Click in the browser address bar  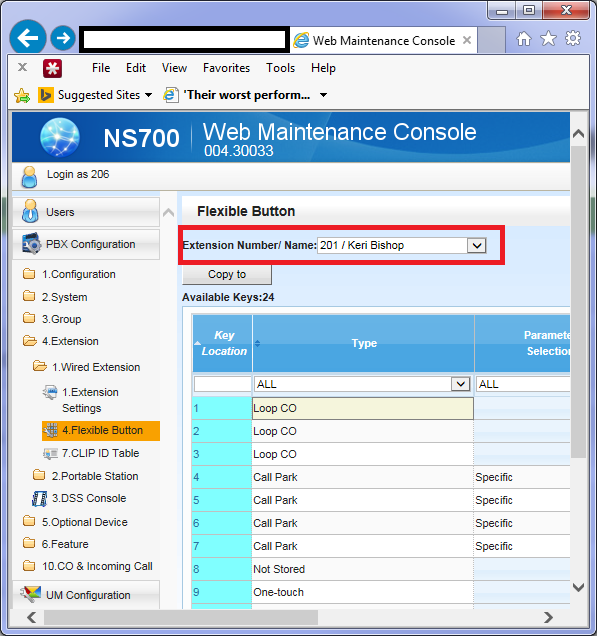(185, 40)
